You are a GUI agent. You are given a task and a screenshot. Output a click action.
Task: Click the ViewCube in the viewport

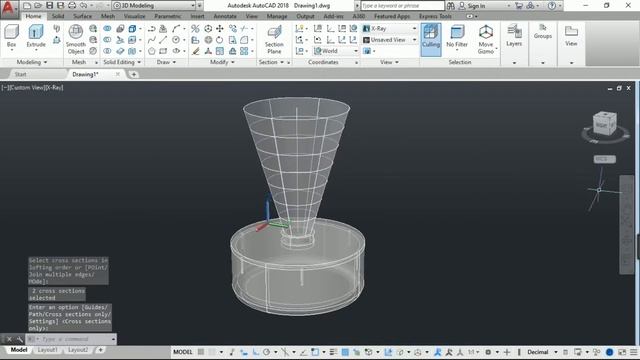coord(604,124)
